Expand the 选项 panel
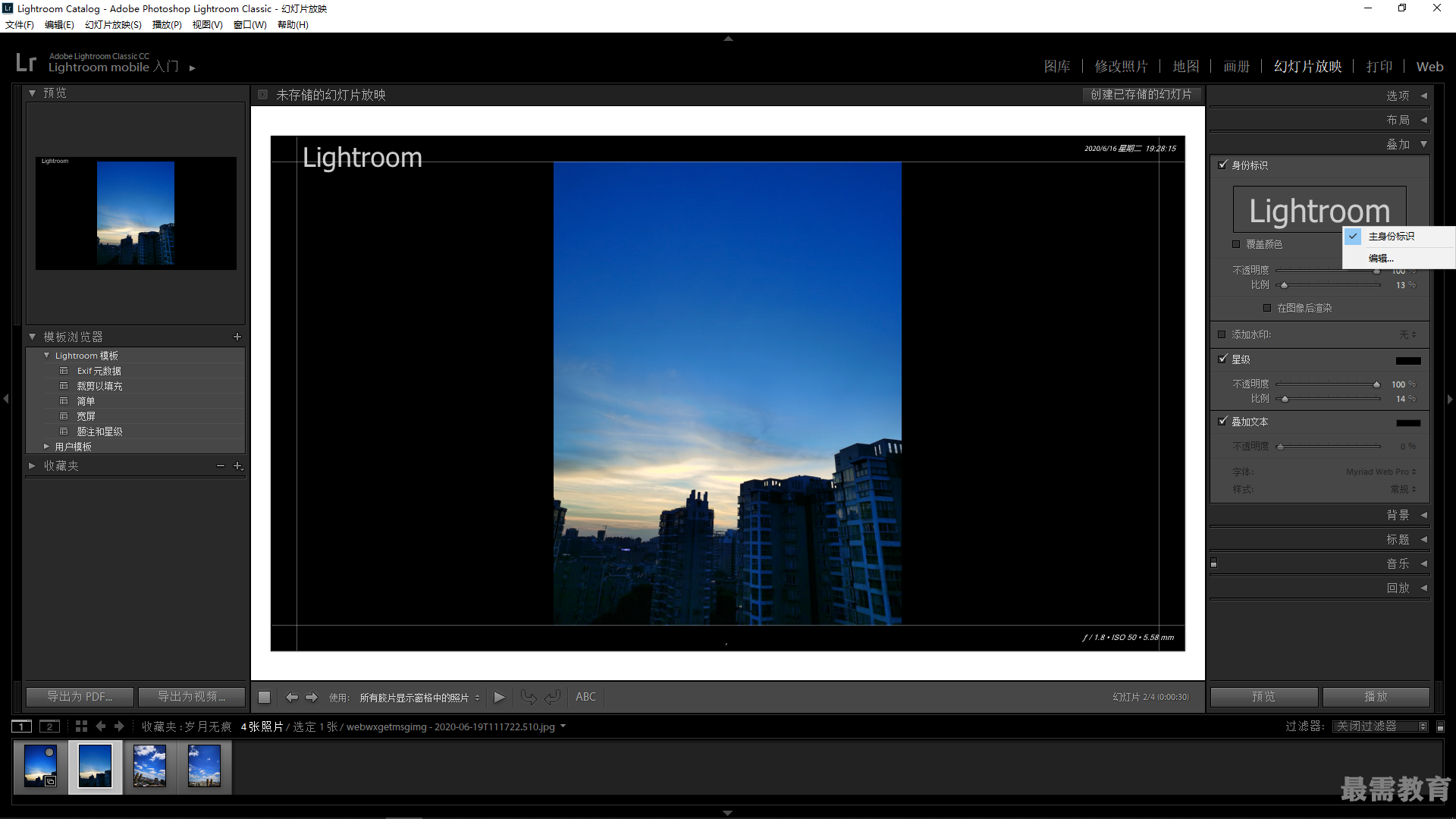This screenshot has height=819, width=1456. (1423, 96)
